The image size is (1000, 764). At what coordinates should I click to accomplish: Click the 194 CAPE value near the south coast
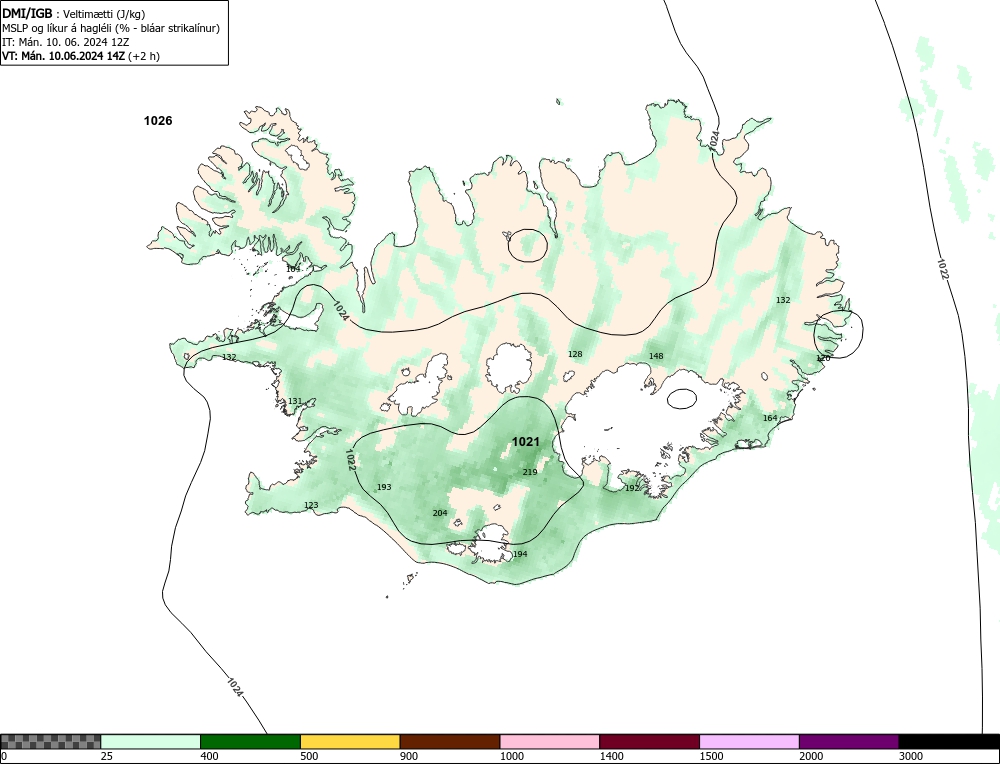[520, 554]
